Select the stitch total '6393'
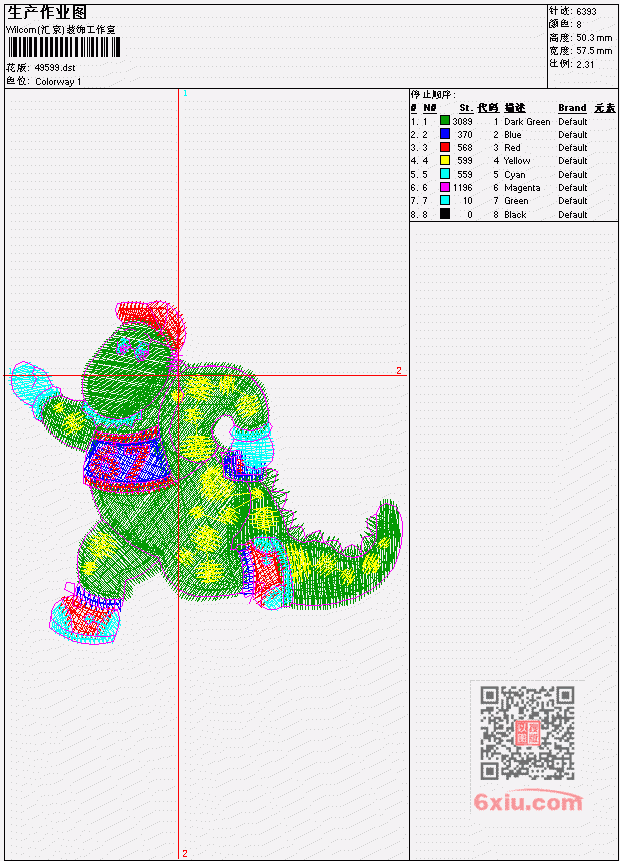Viewport: 620px width, 861px height. click(x=586, y=11)
